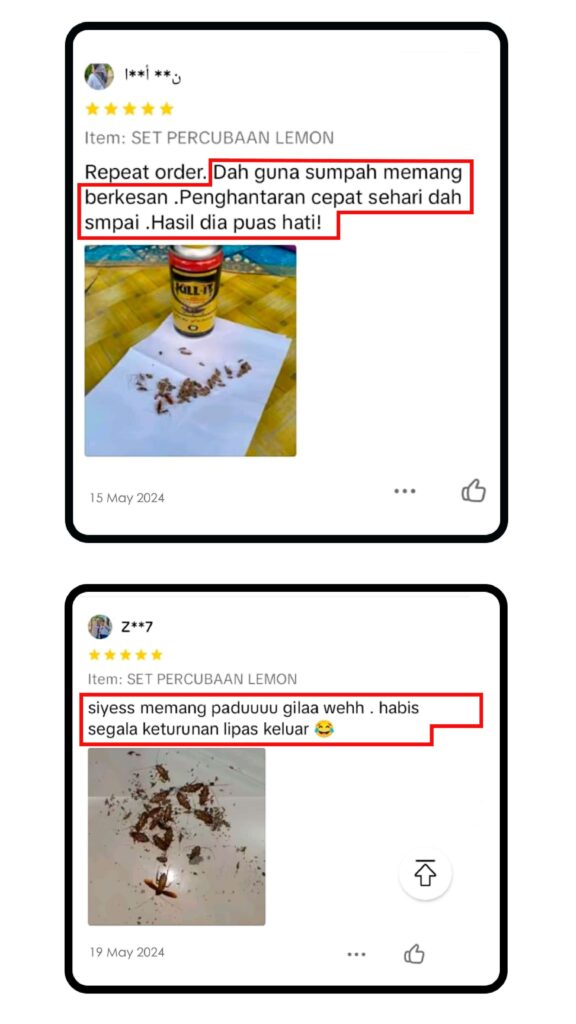Open the dead cockroaches floor photo

coord(176,837)
